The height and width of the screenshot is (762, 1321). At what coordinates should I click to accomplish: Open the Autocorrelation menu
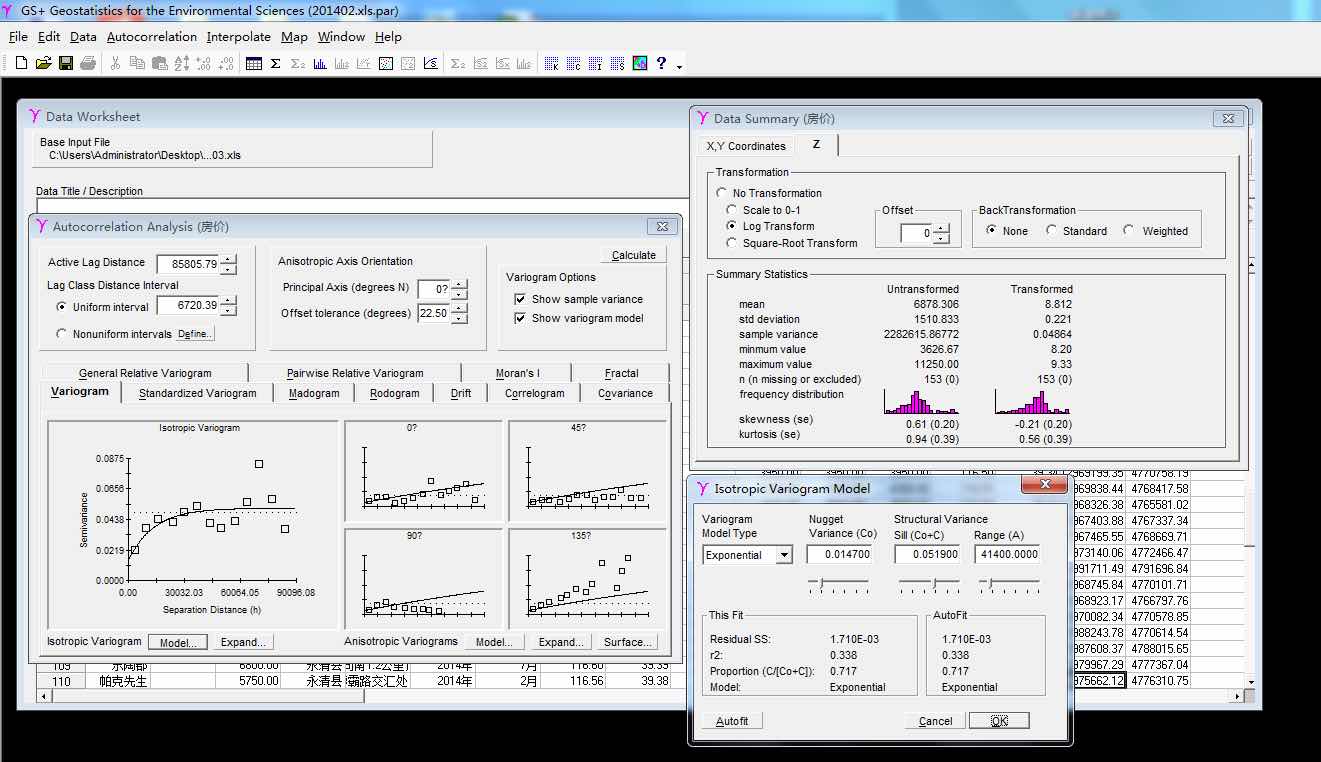click(152, 37)
